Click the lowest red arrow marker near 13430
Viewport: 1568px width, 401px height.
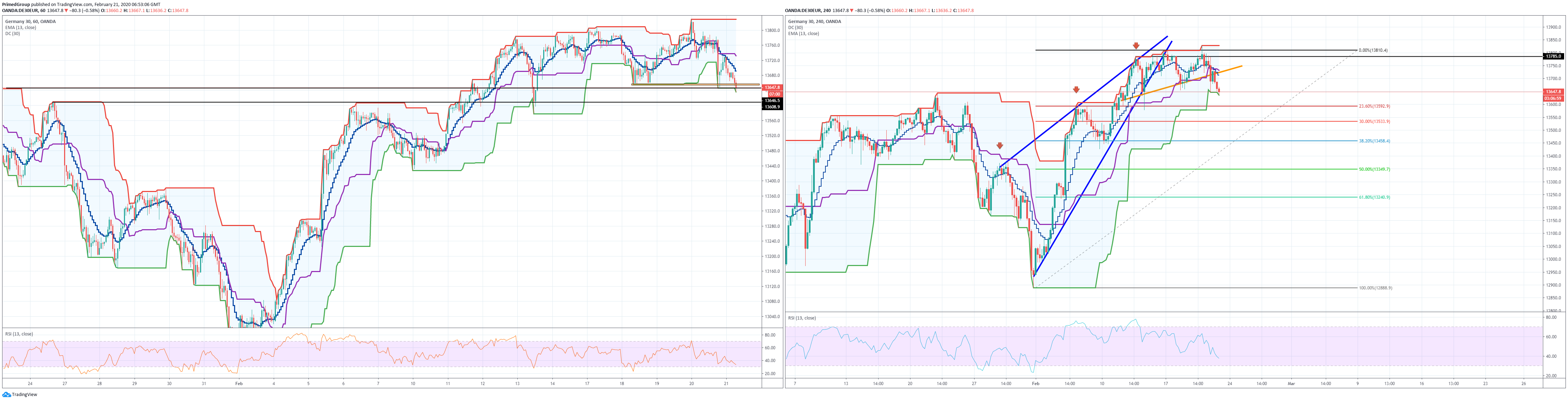1000,146
